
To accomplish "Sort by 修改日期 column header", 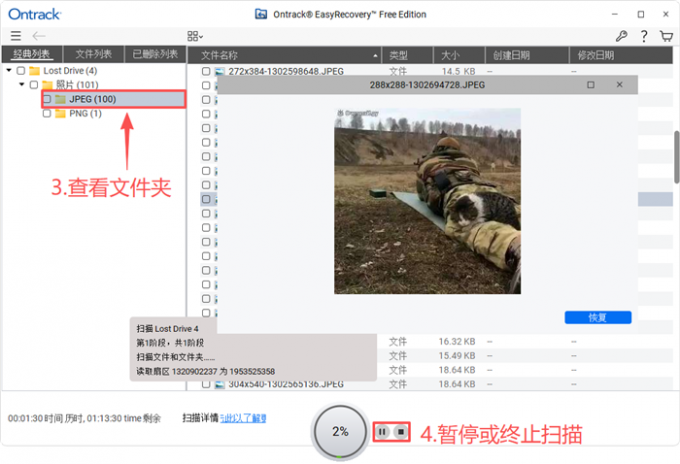I will pos(620,55).
